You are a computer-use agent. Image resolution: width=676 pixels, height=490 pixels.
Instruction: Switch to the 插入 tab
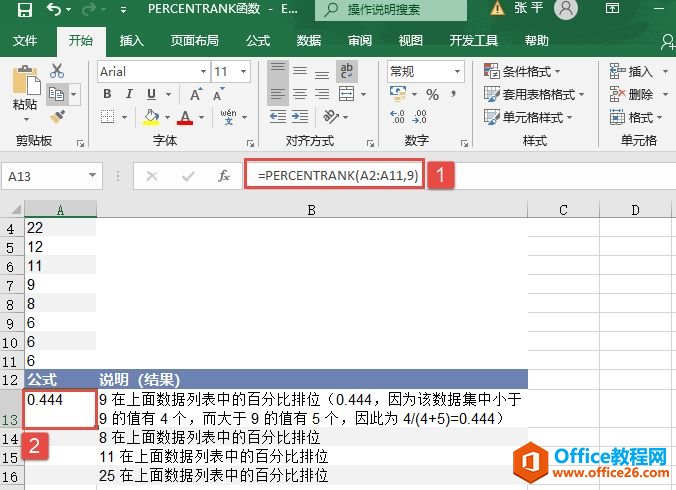pos(131,41)
